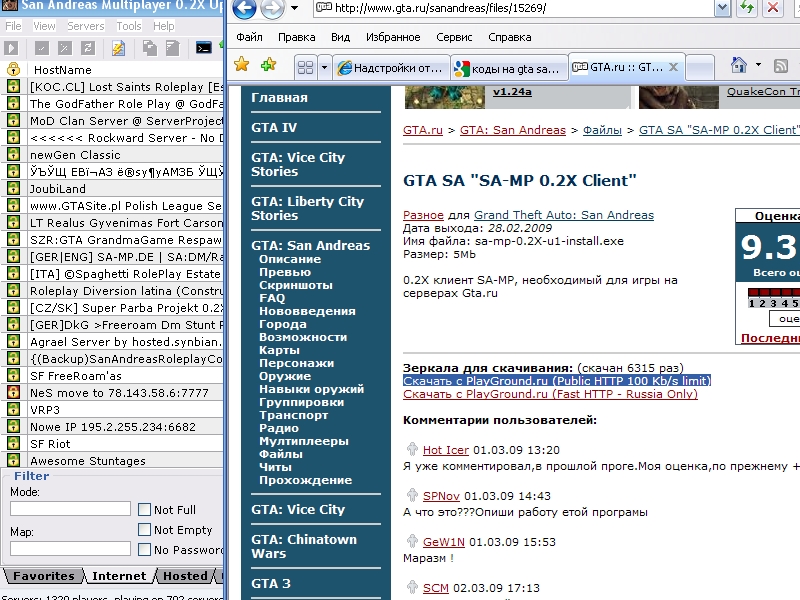Click the browser Forward arrow button
800x600 pixels.
(x=272, y=8)
